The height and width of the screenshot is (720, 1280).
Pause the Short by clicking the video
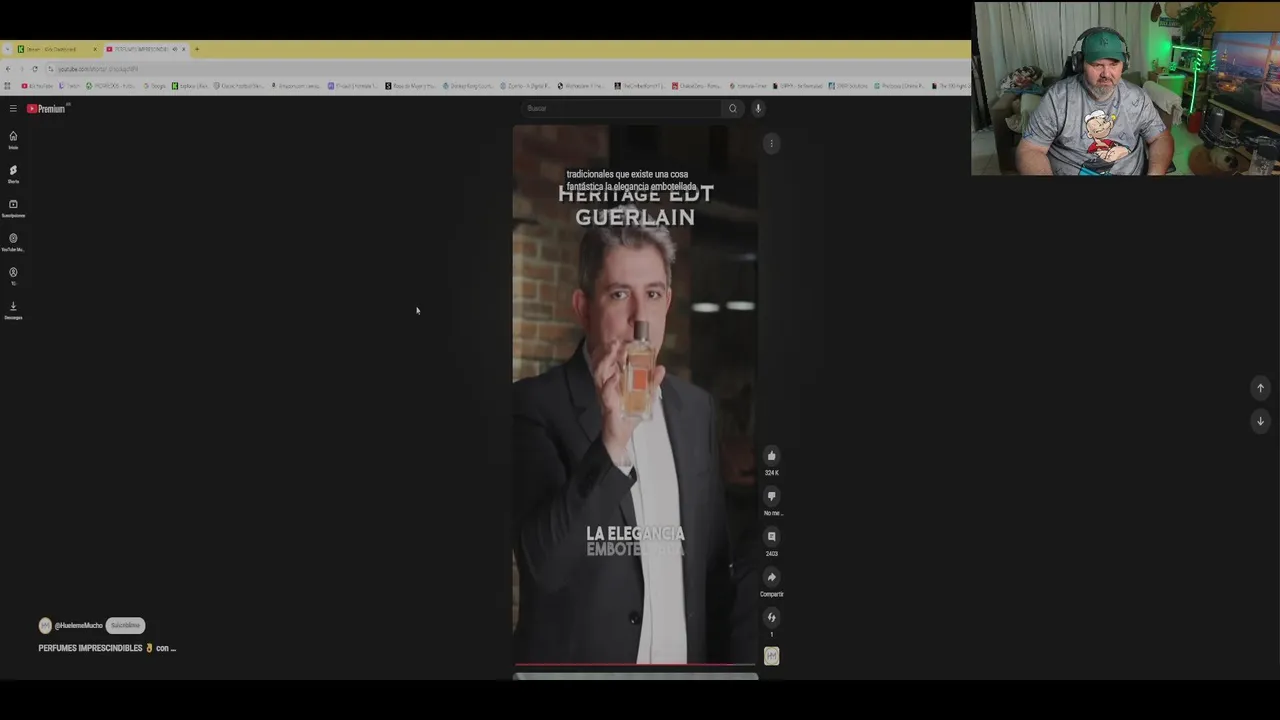click(x=635, y=395)
